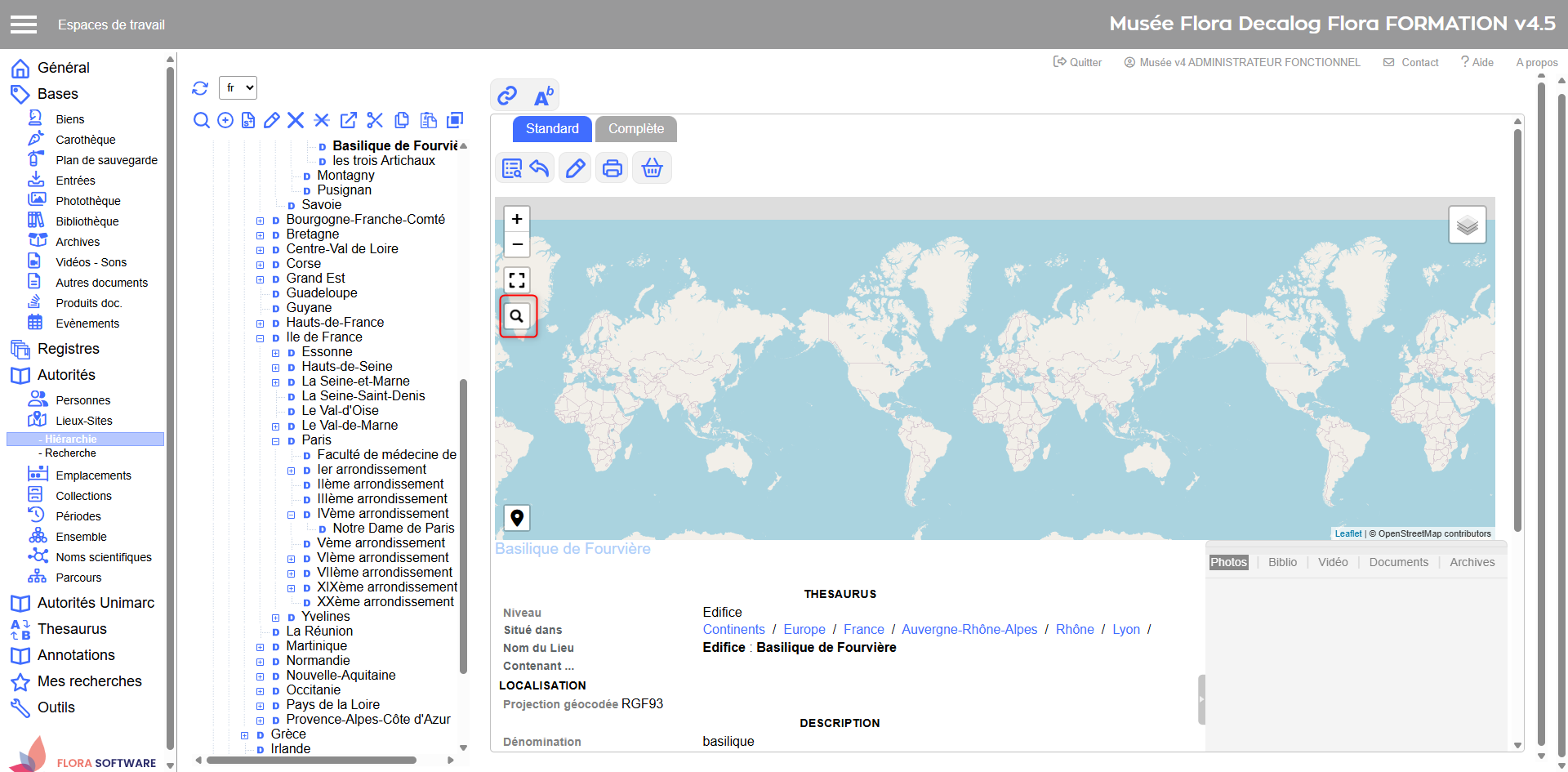Click the tree horizontal scrollbar
The height and width of the screenshot is (772, 1568).
(310, 760)
